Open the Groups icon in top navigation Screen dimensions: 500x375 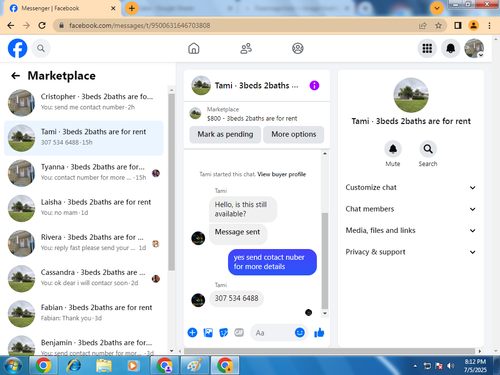(298, 48)
